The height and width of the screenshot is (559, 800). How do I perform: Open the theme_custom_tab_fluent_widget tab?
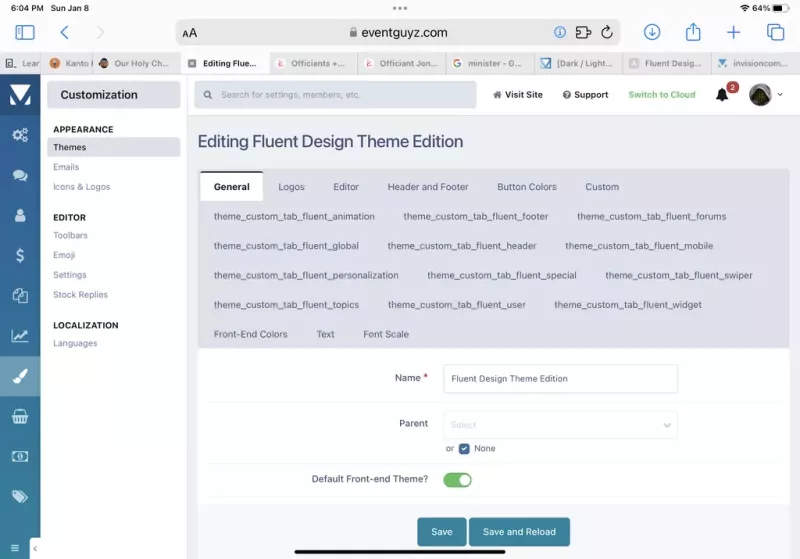pyautogui.click(x=628, y=305)
